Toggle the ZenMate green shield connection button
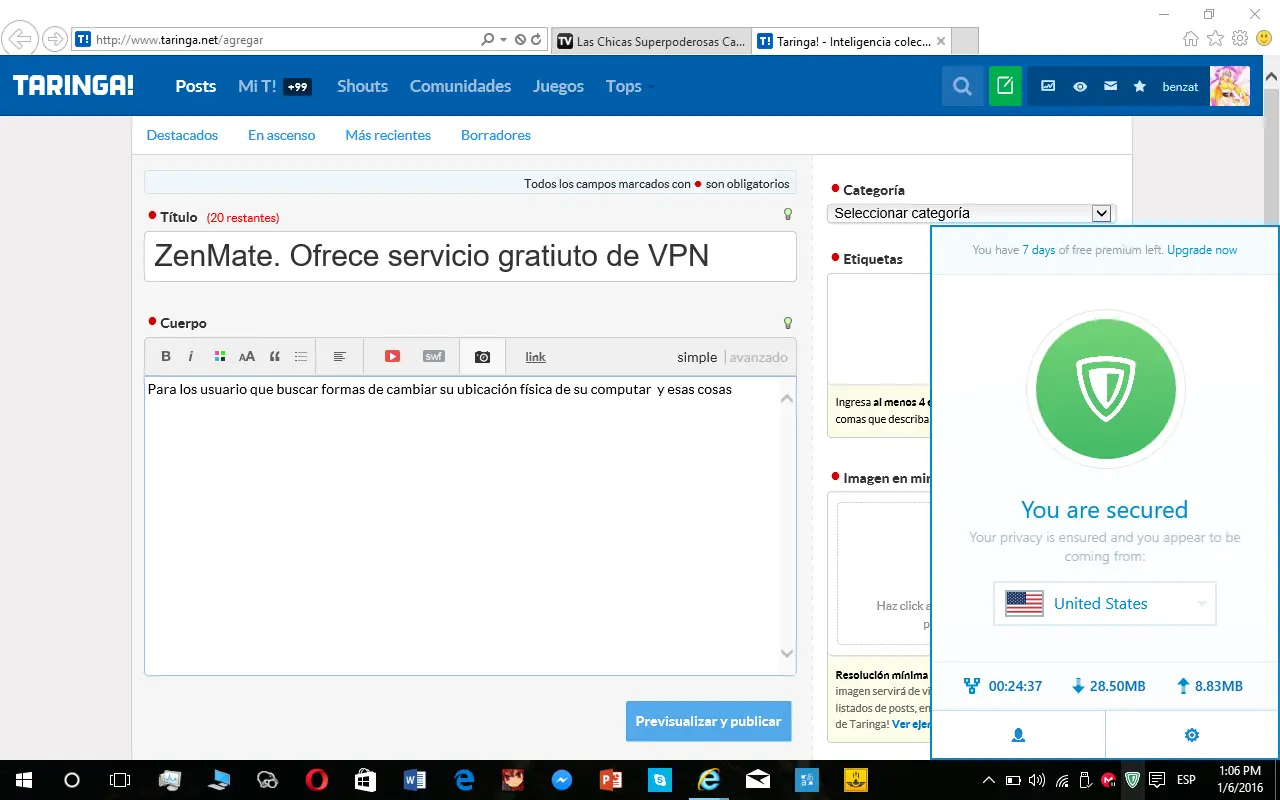Screen dimensions: 1280x800 point(1105,390)
